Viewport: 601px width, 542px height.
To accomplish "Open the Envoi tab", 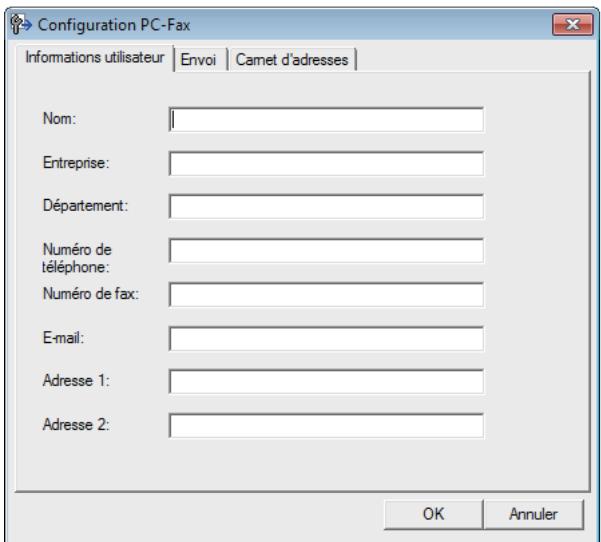I will pos(200,59).
